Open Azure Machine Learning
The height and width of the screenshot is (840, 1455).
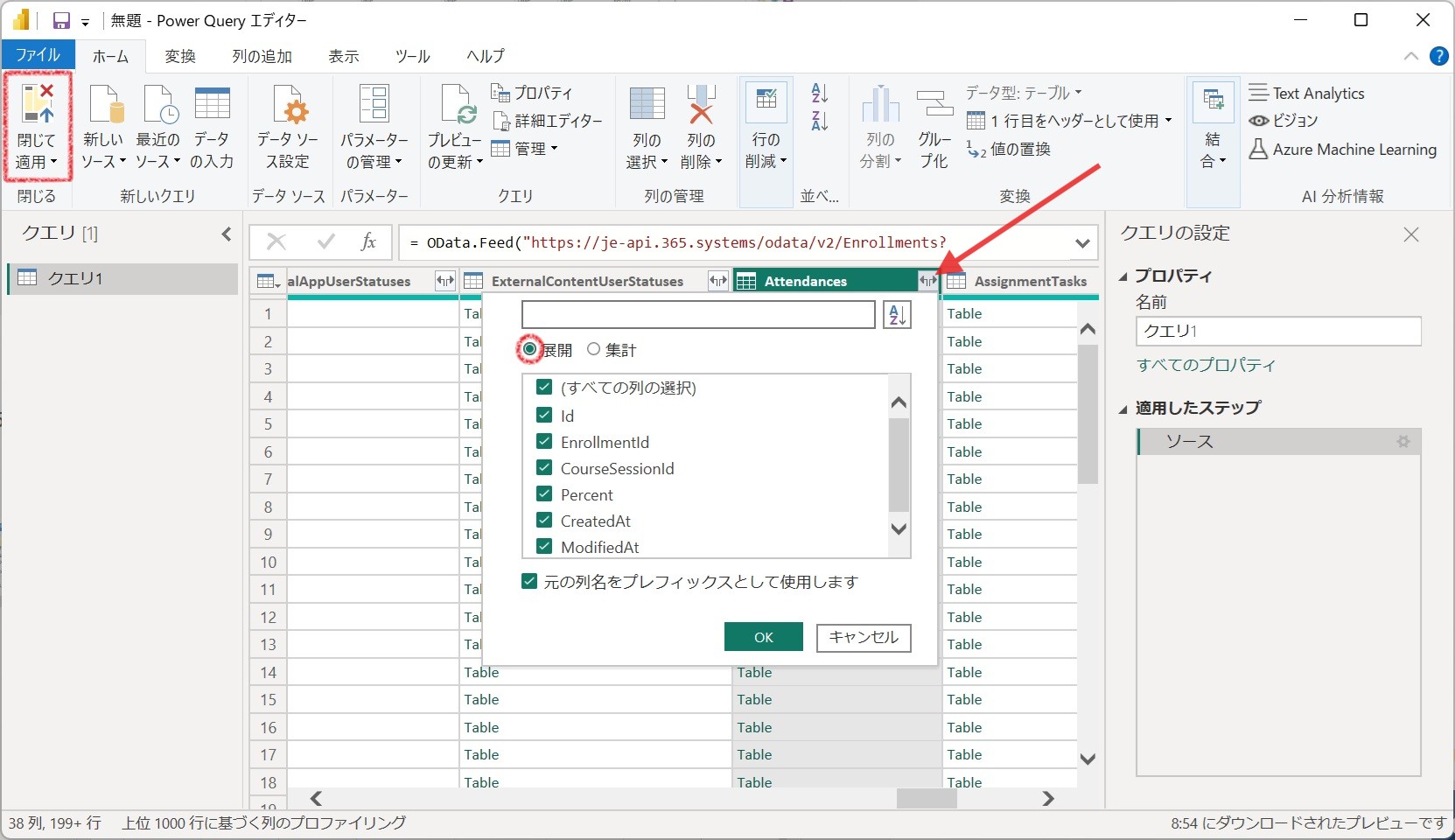[x=1342, y=150]
